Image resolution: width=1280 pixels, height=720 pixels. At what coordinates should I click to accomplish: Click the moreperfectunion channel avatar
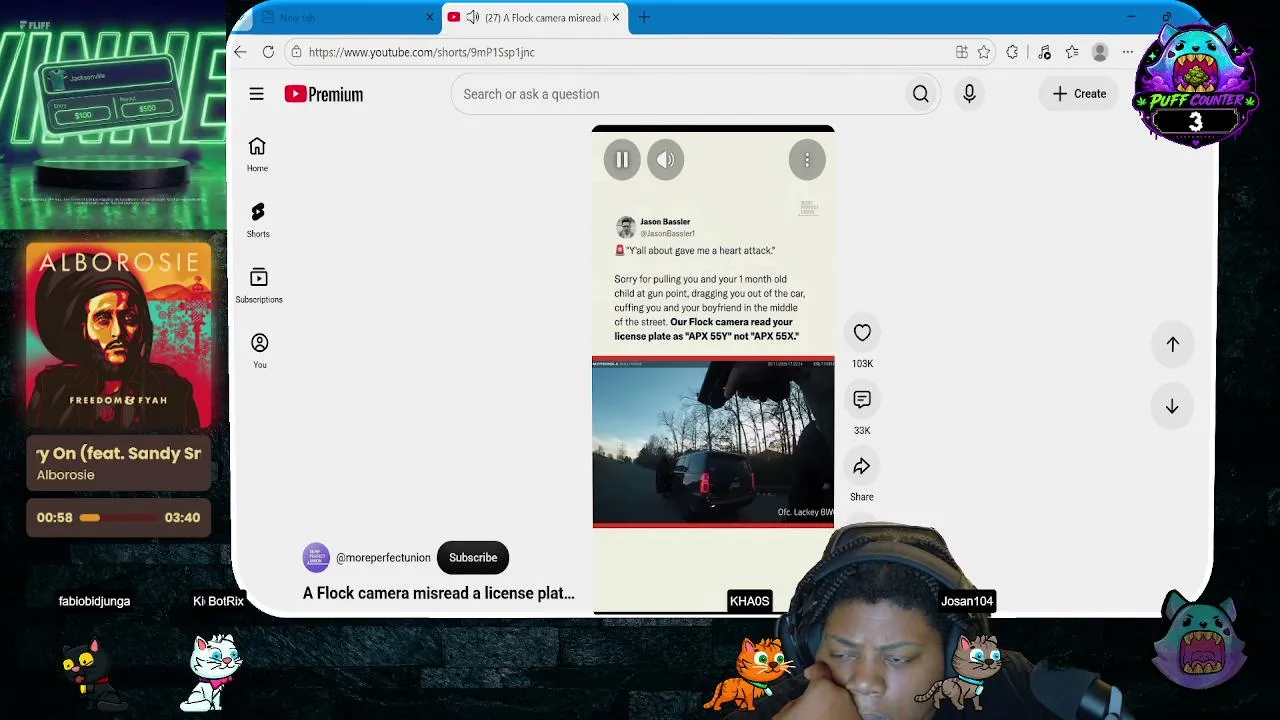(316, 558)
